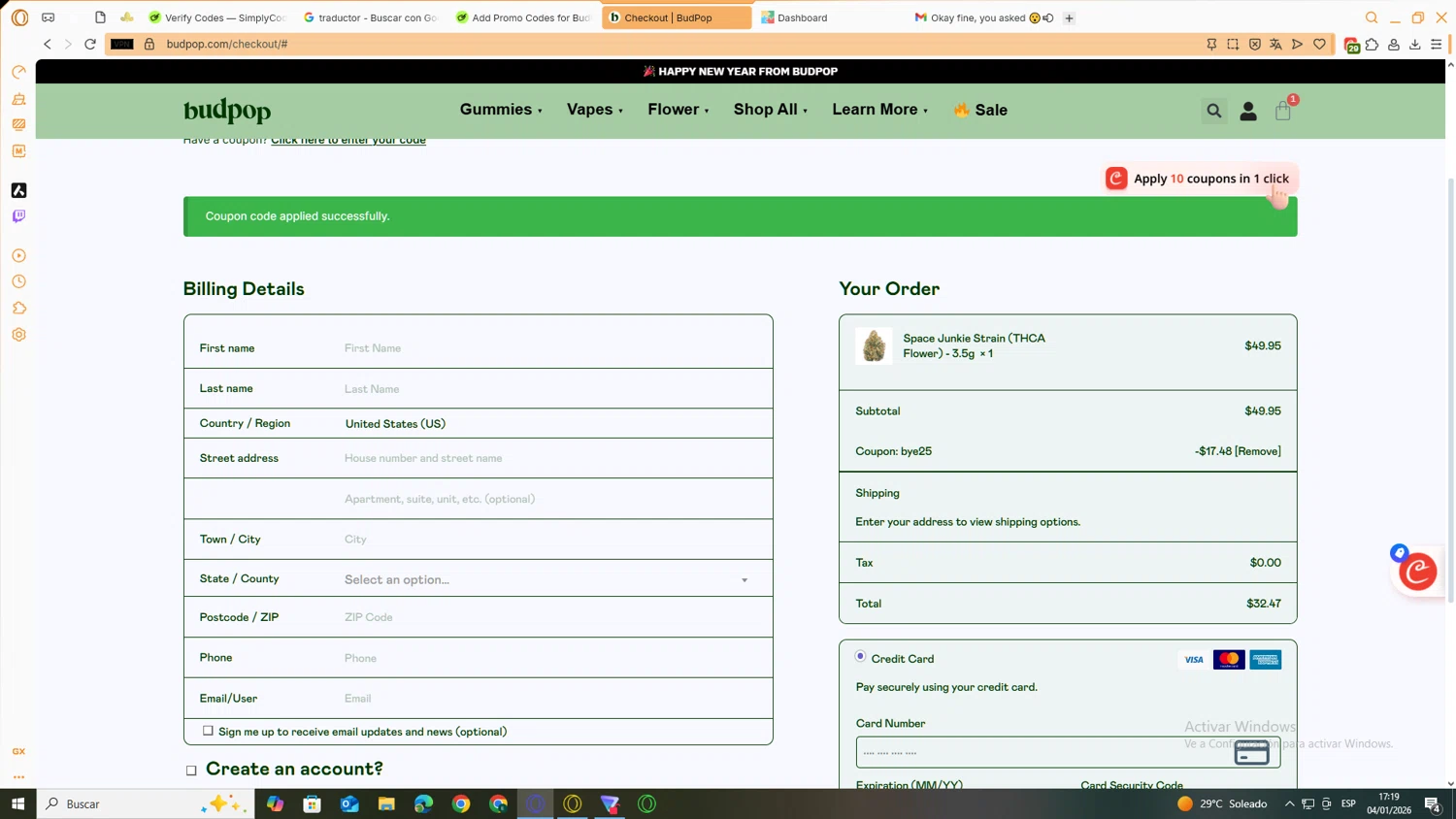Open the Opera menu logo
The width and height of the screenshot is (1456, 819).
point(19,17)
